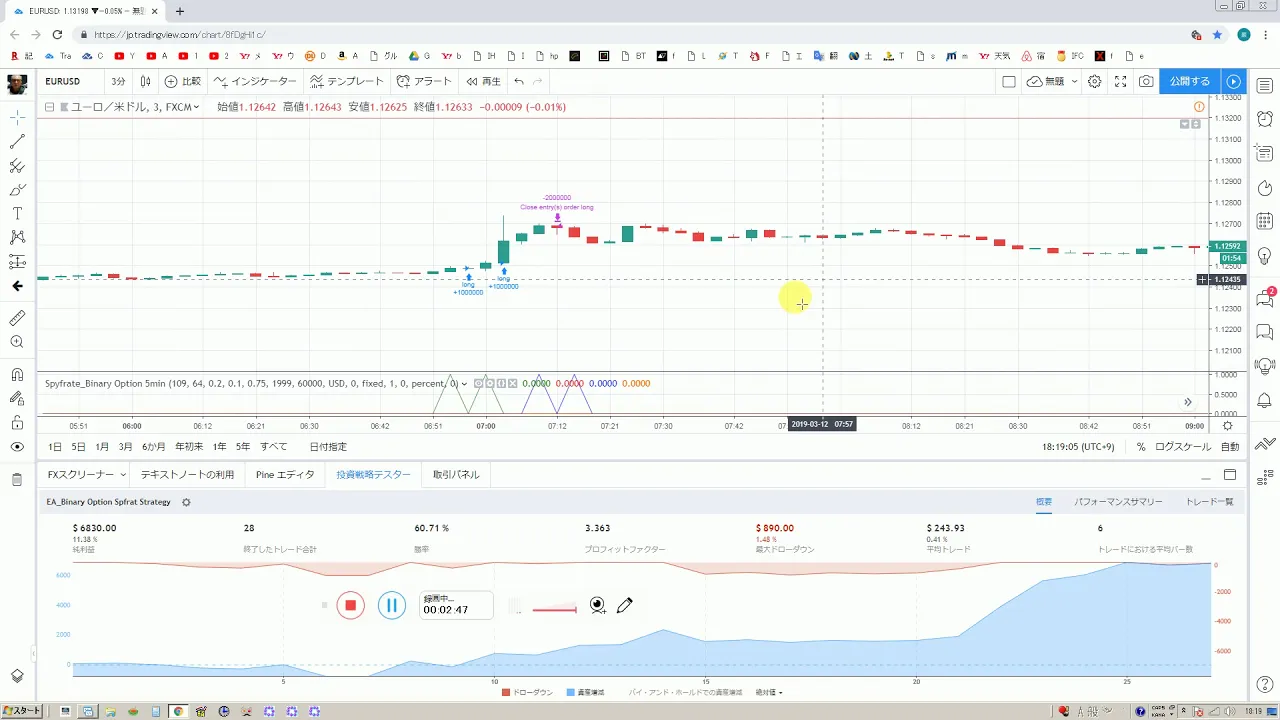Open the chat with notification badge
Image resolution: width=1280 pixels, height=720 pixels.
pos(1264,297)
